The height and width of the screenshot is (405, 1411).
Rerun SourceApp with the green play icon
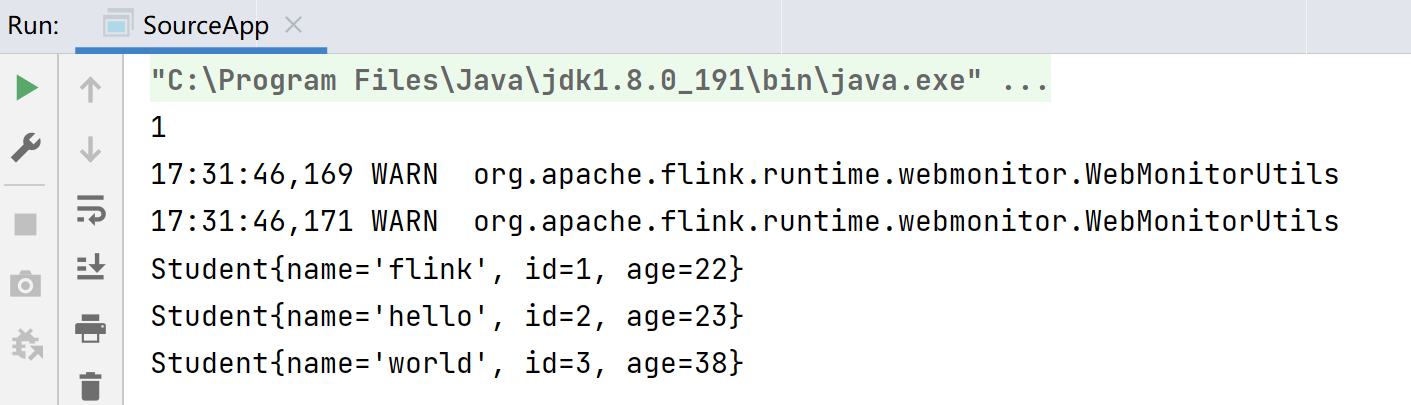pos(27,89)
